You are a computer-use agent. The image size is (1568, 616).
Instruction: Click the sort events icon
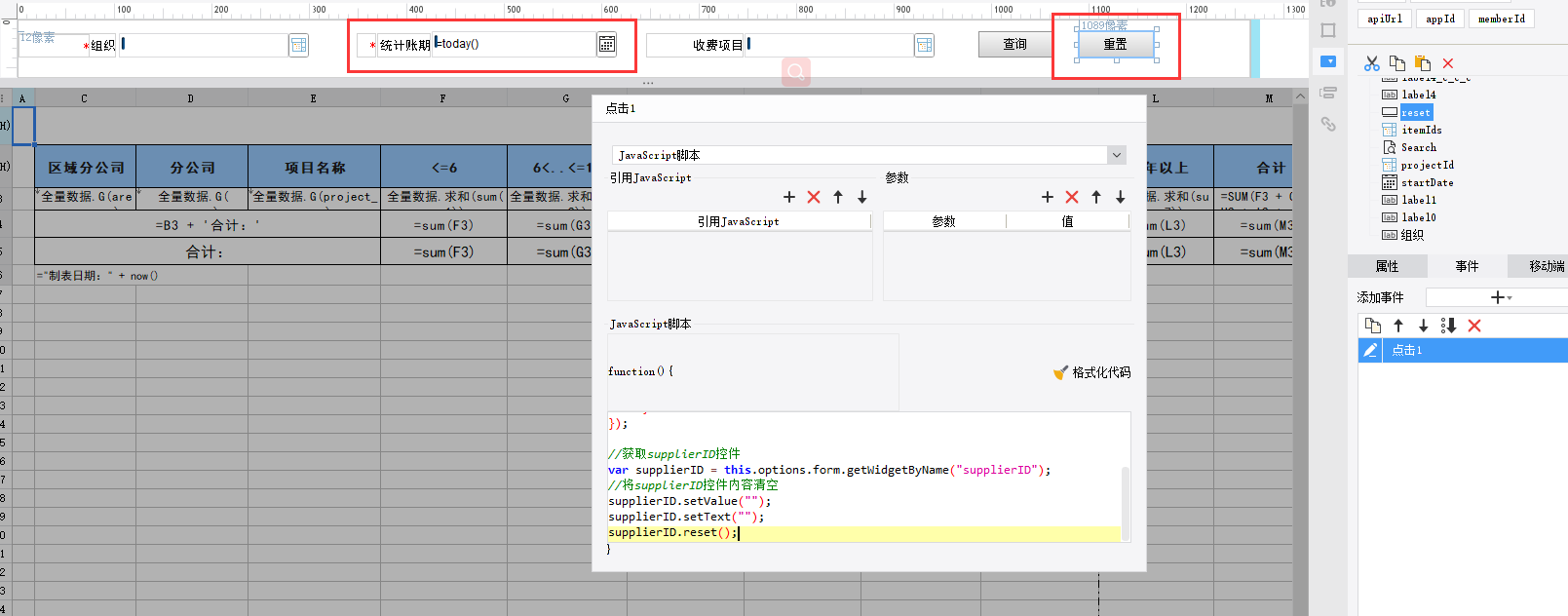pos(1448,326)
